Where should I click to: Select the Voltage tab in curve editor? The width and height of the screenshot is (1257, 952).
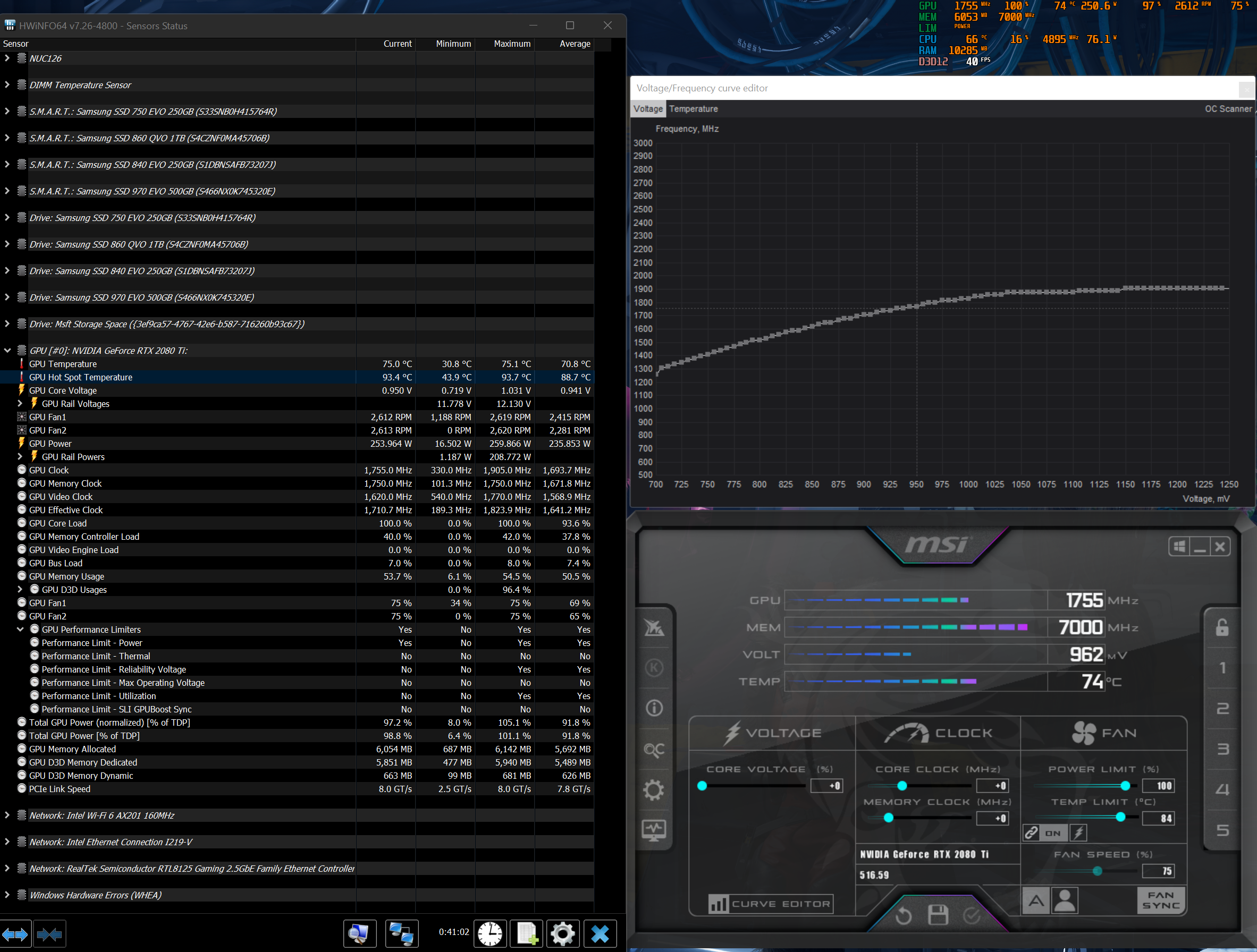click(648, 108)
